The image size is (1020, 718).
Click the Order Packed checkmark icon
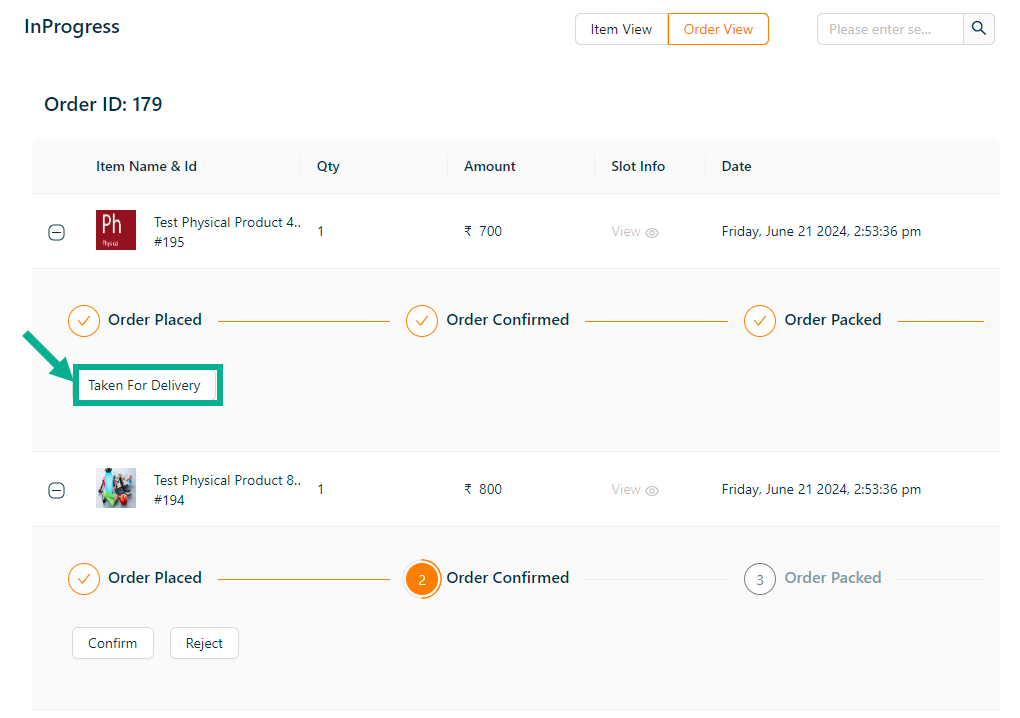(x=760, y=320)
